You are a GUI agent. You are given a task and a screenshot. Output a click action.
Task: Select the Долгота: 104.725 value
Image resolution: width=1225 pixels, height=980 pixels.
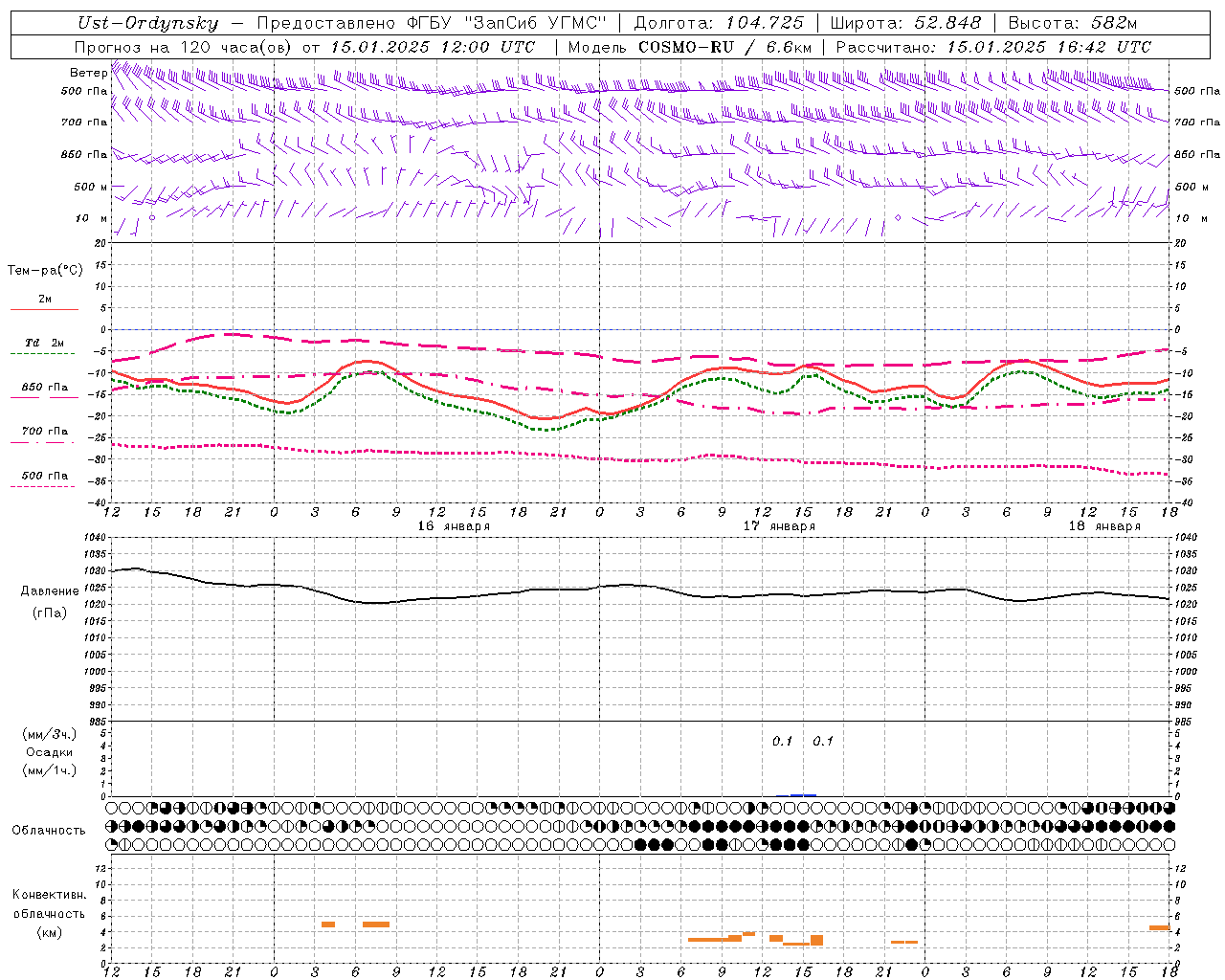(719, 23)
